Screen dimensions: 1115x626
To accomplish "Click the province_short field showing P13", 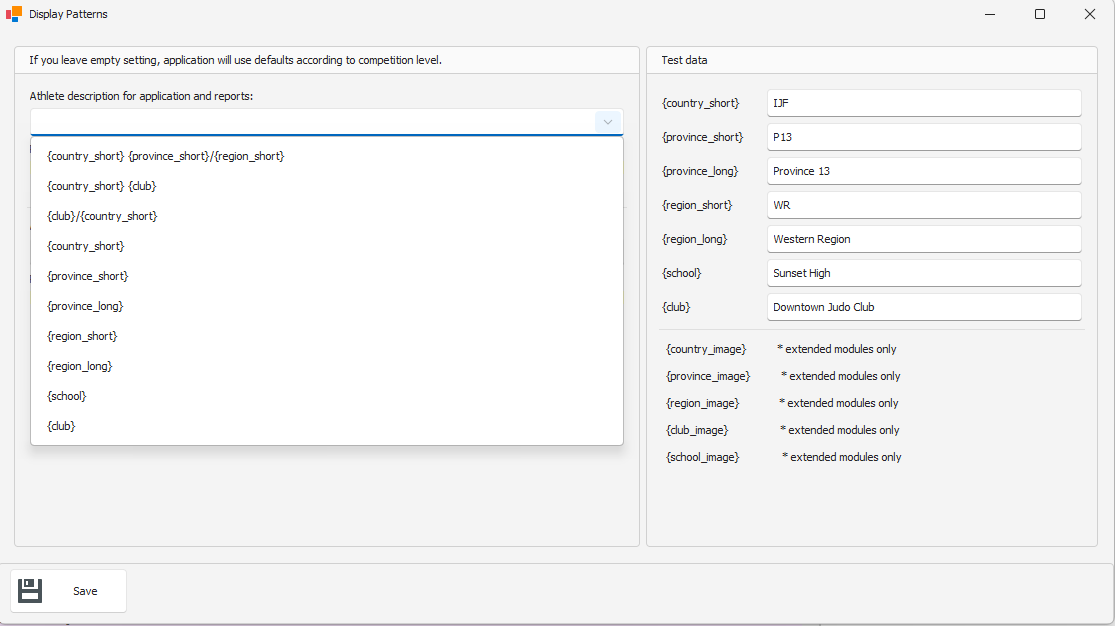I will click(x=923, y=137).
